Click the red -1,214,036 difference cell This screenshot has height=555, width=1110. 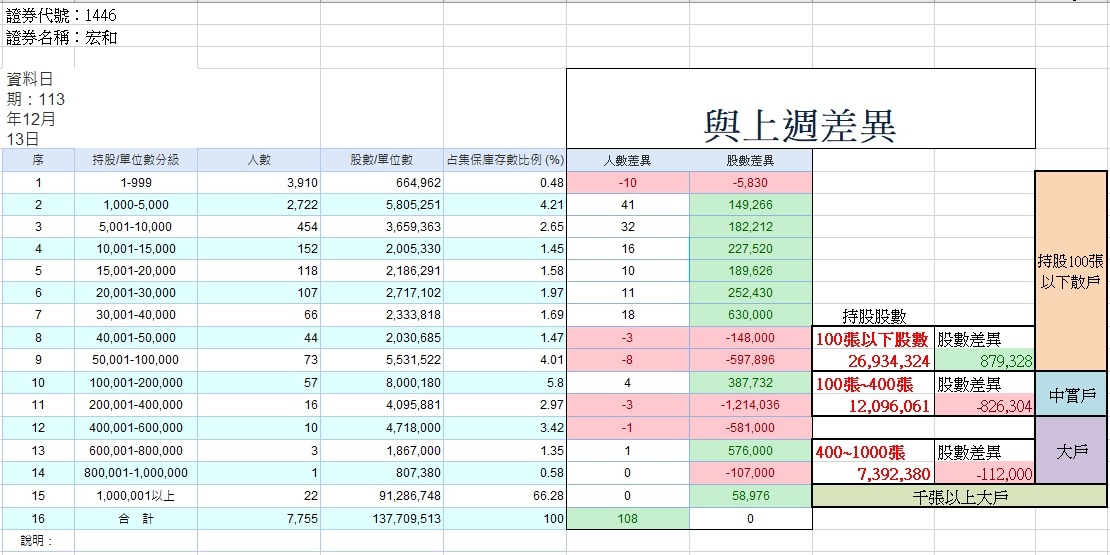750,405
